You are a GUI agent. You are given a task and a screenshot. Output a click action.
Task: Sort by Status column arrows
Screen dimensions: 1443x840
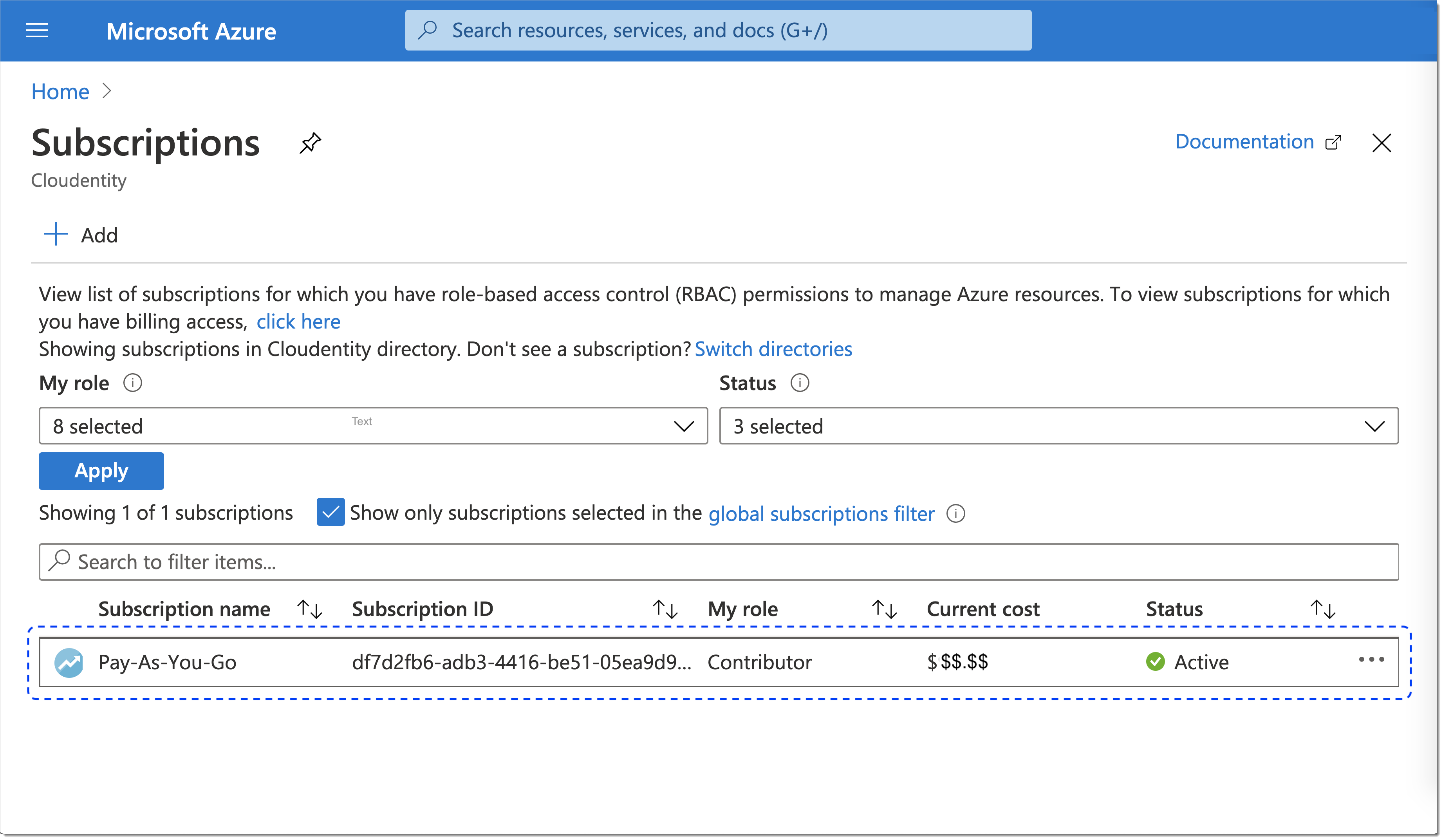pyautogui.click(x=1323, y=609)
